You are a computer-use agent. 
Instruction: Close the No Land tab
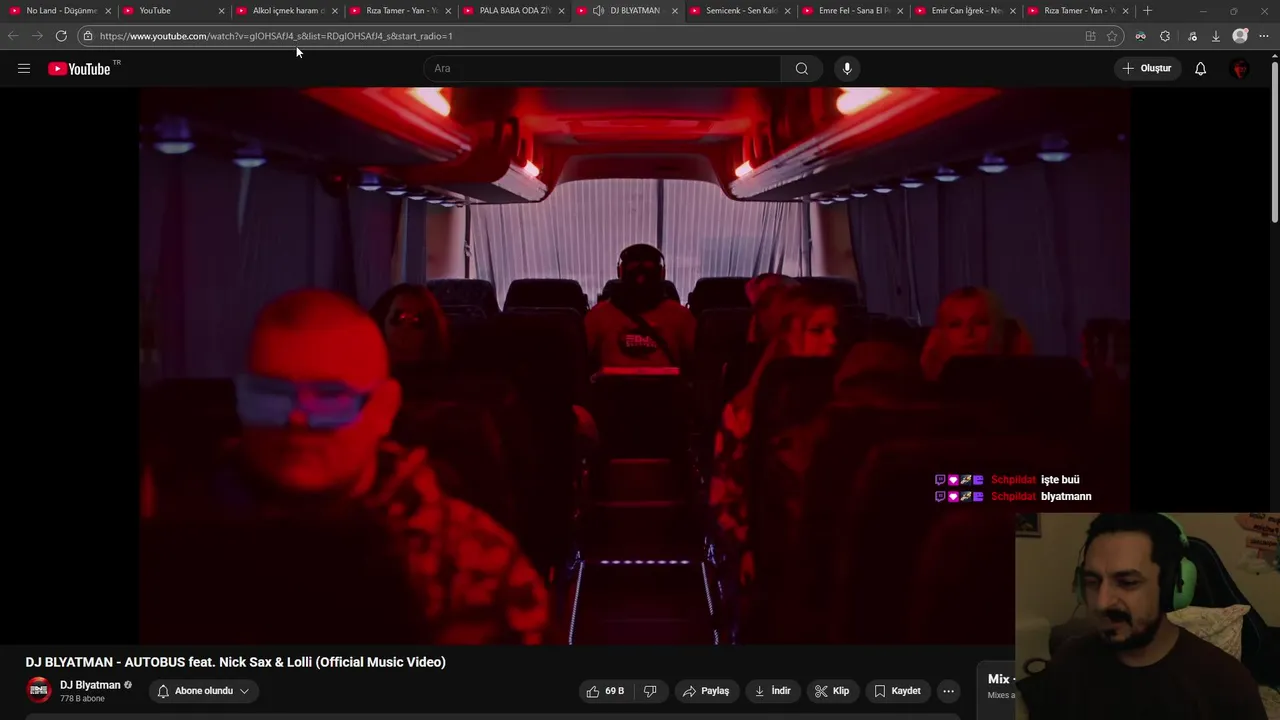pos(108,11)
